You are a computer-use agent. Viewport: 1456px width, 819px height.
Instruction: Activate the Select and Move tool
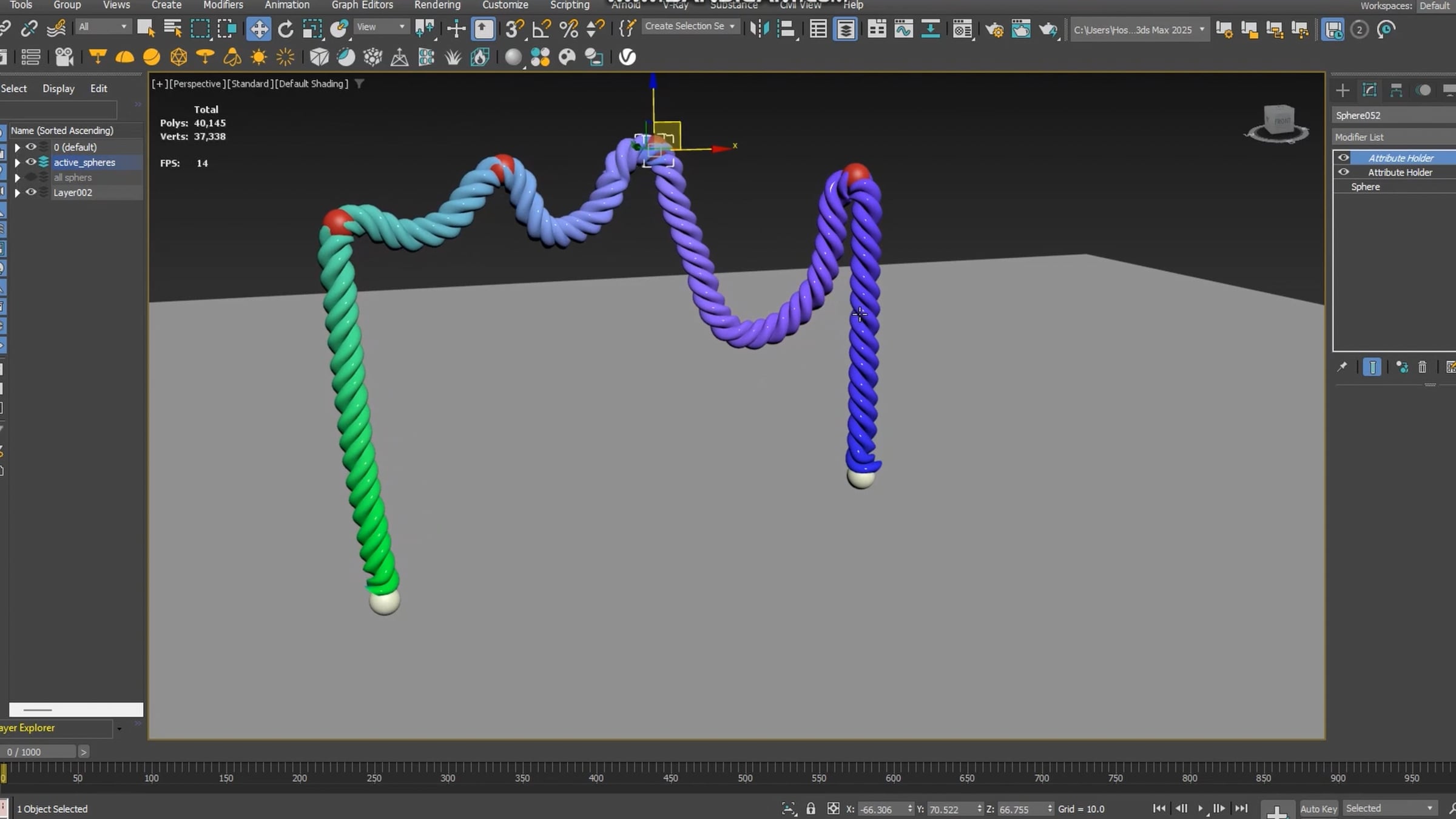[x=258, y=29]
